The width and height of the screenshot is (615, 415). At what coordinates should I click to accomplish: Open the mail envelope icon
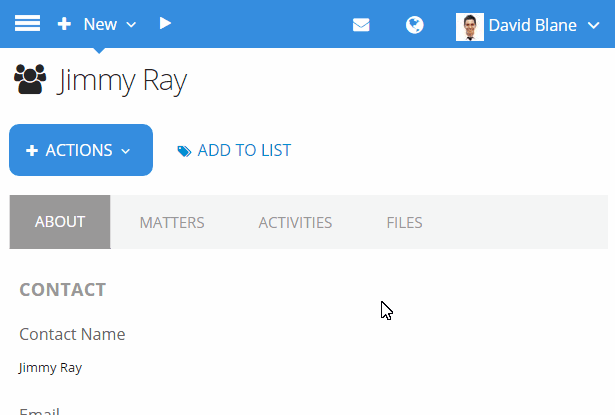click(x=361, y=25)
